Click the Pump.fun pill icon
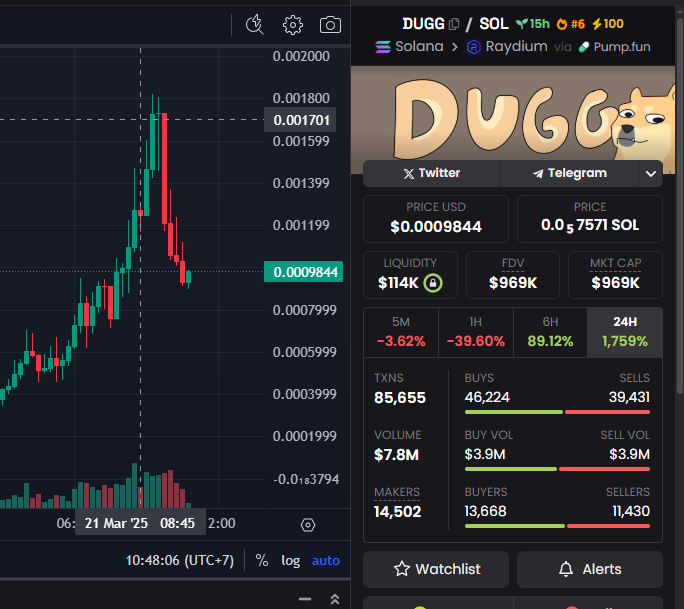Image resolution: width=684 pixels, height=609 pixels. [x=584, y=47]
